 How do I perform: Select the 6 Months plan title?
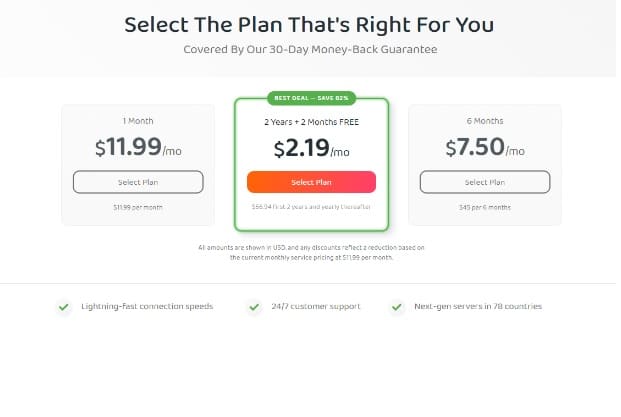pos(484,121)
